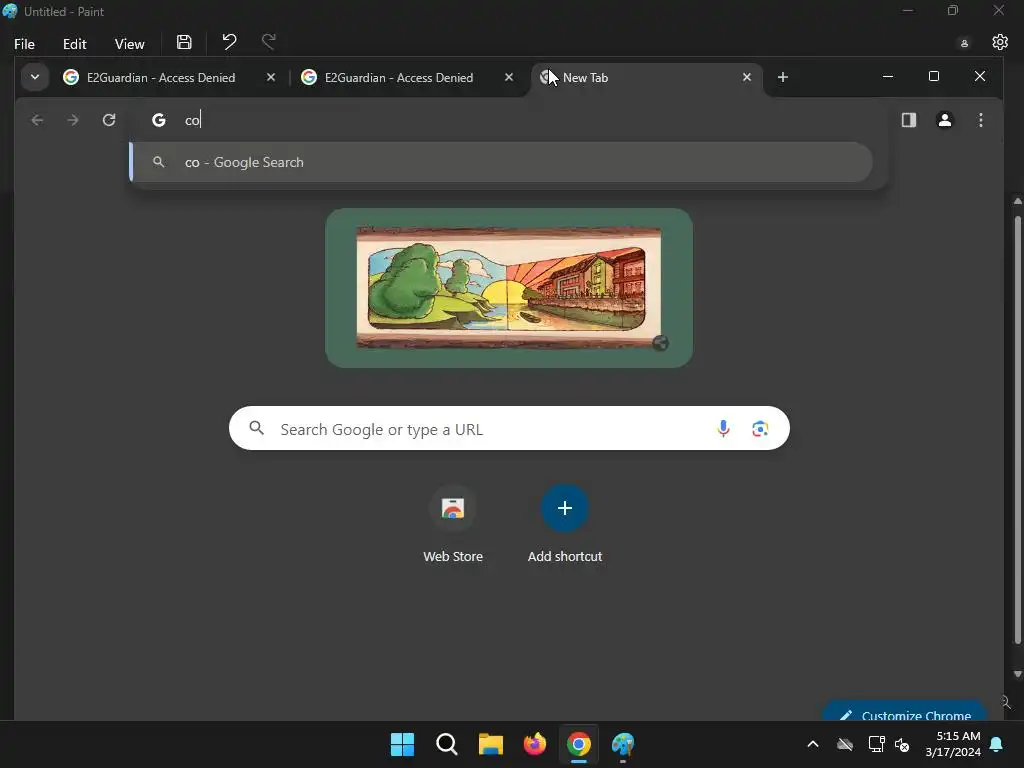Open the Web Store shortcut

[453, 524]
